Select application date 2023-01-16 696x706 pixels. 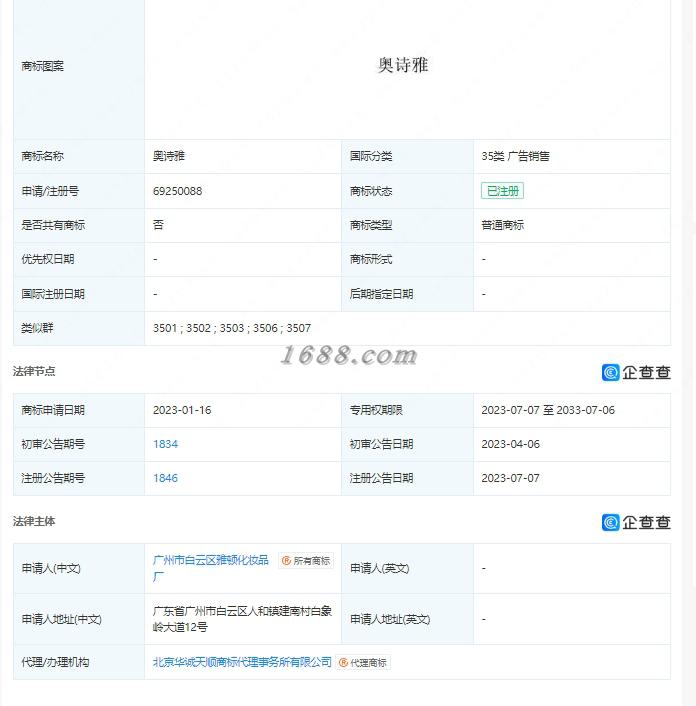tap(182, 410)
